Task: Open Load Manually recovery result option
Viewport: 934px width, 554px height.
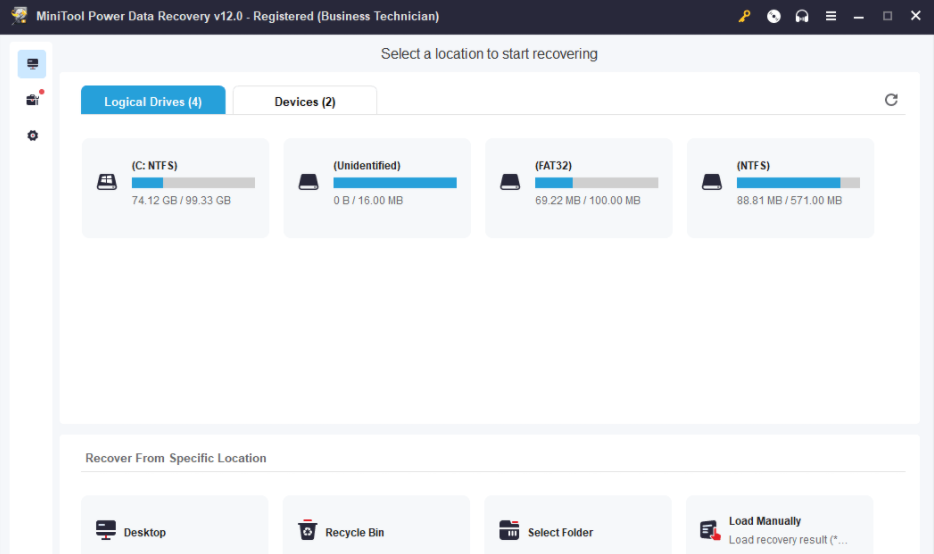Action: pyautogui.click(x=779, y=529)
